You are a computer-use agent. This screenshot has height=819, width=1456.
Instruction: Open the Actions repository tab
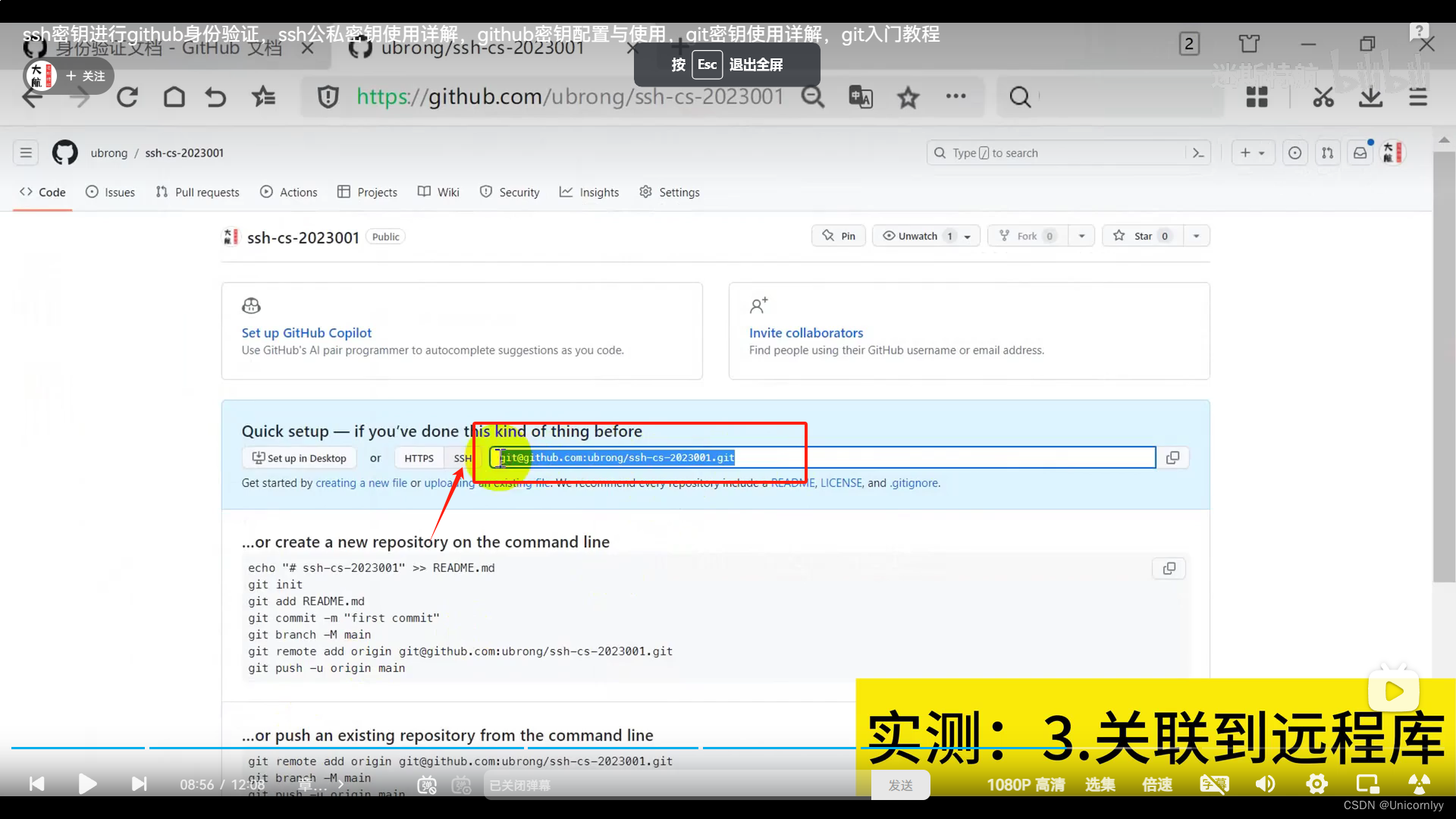(x=289, y=192)
